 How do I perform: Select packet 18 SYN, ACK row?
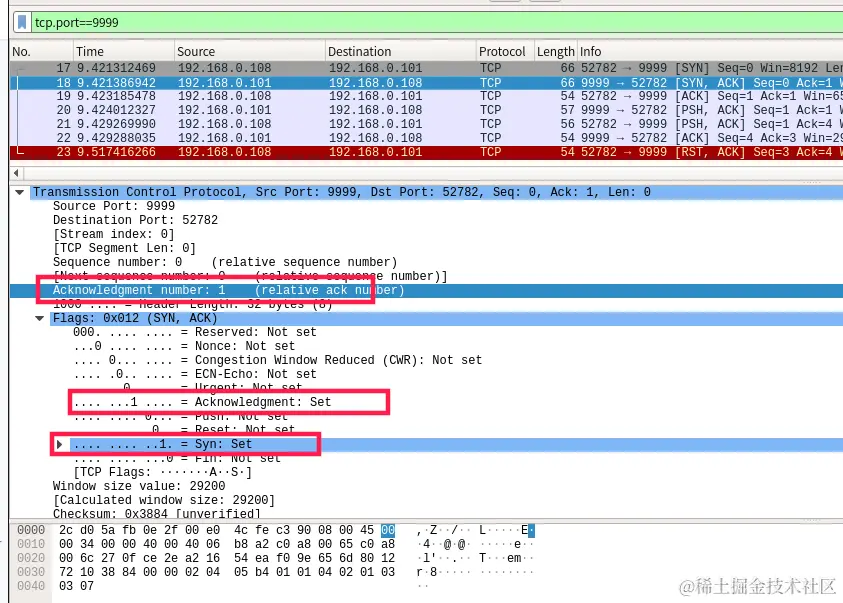coord(426,83)
